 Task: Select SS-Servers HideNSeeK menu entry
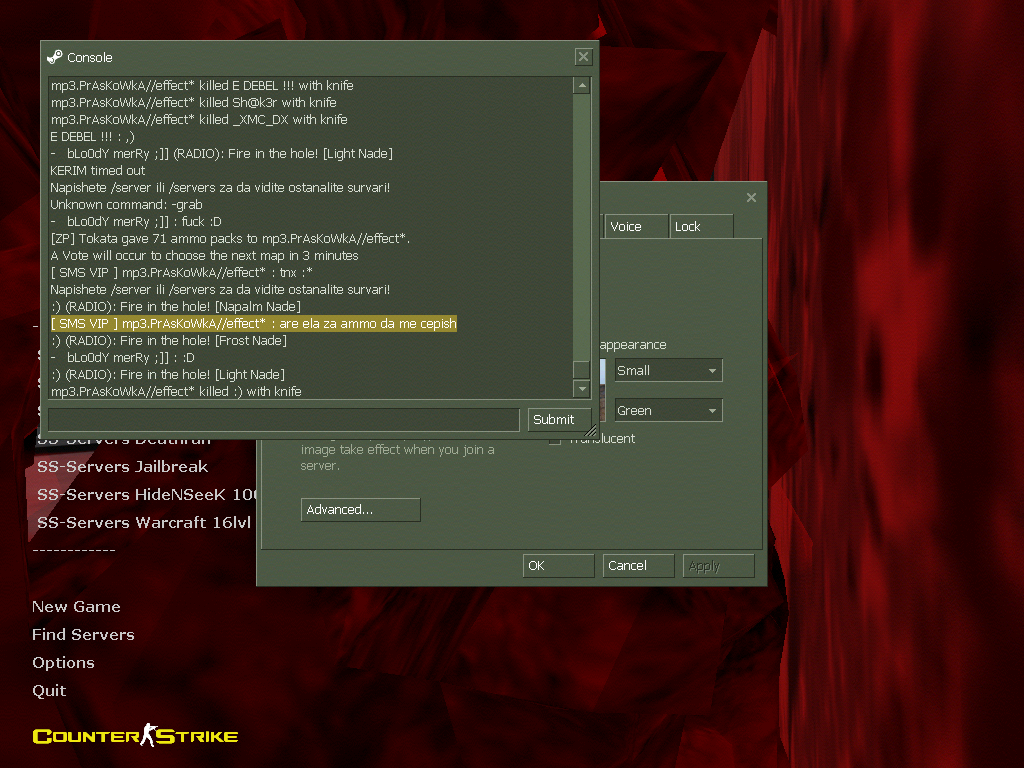146,494
